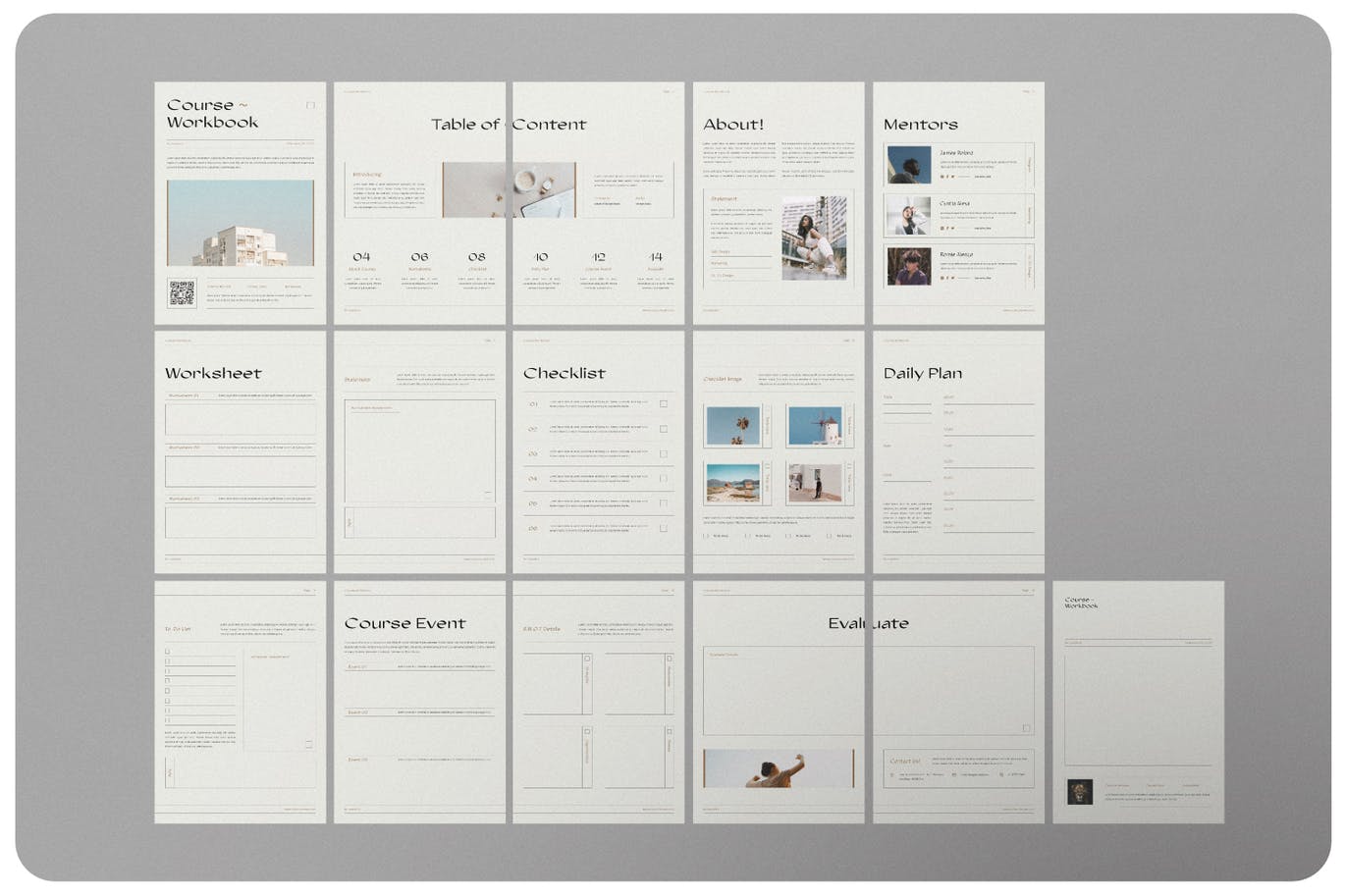Tick checkbox for Checklist item 01
This screenshot has height=896, width=1345.
coord(664,403)
